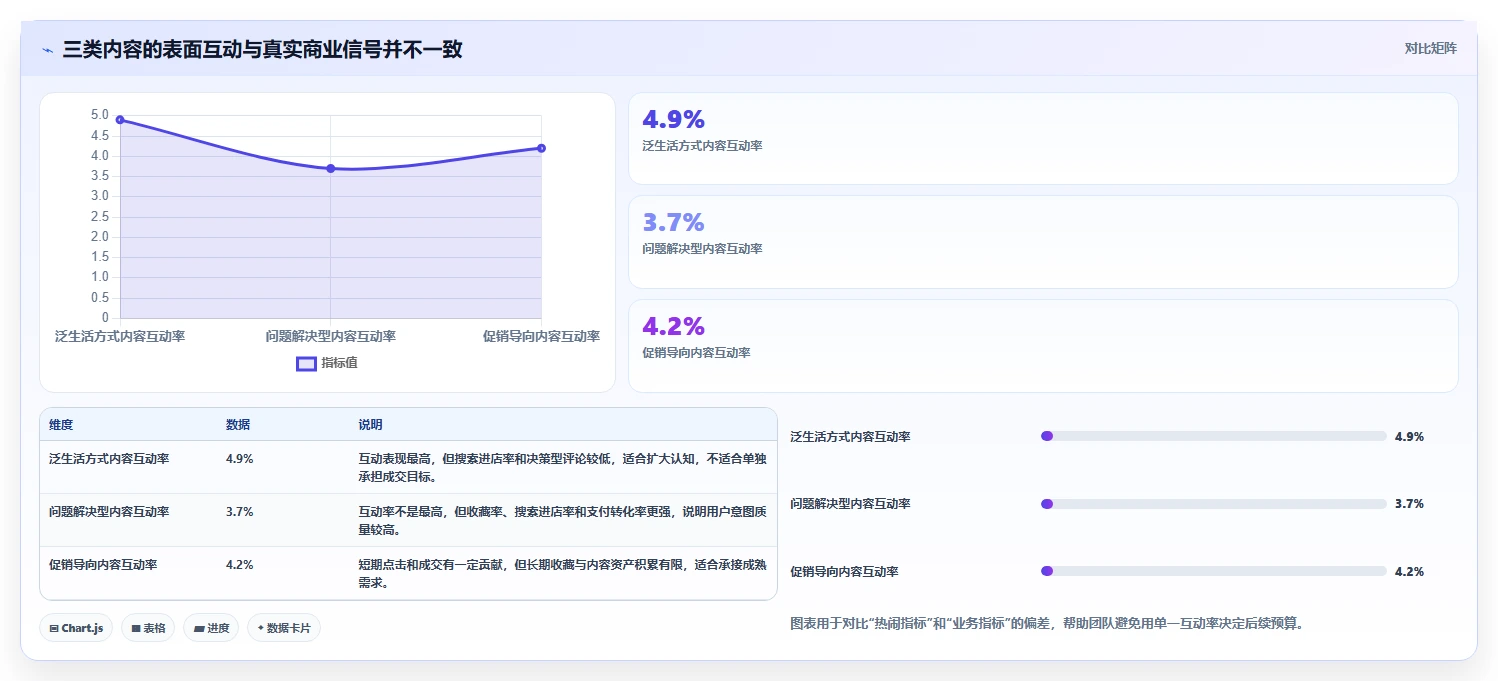Screen dimensions: 1498x681
Task: Click the y-axis tick label 5.0
Action: pos(100,115)
